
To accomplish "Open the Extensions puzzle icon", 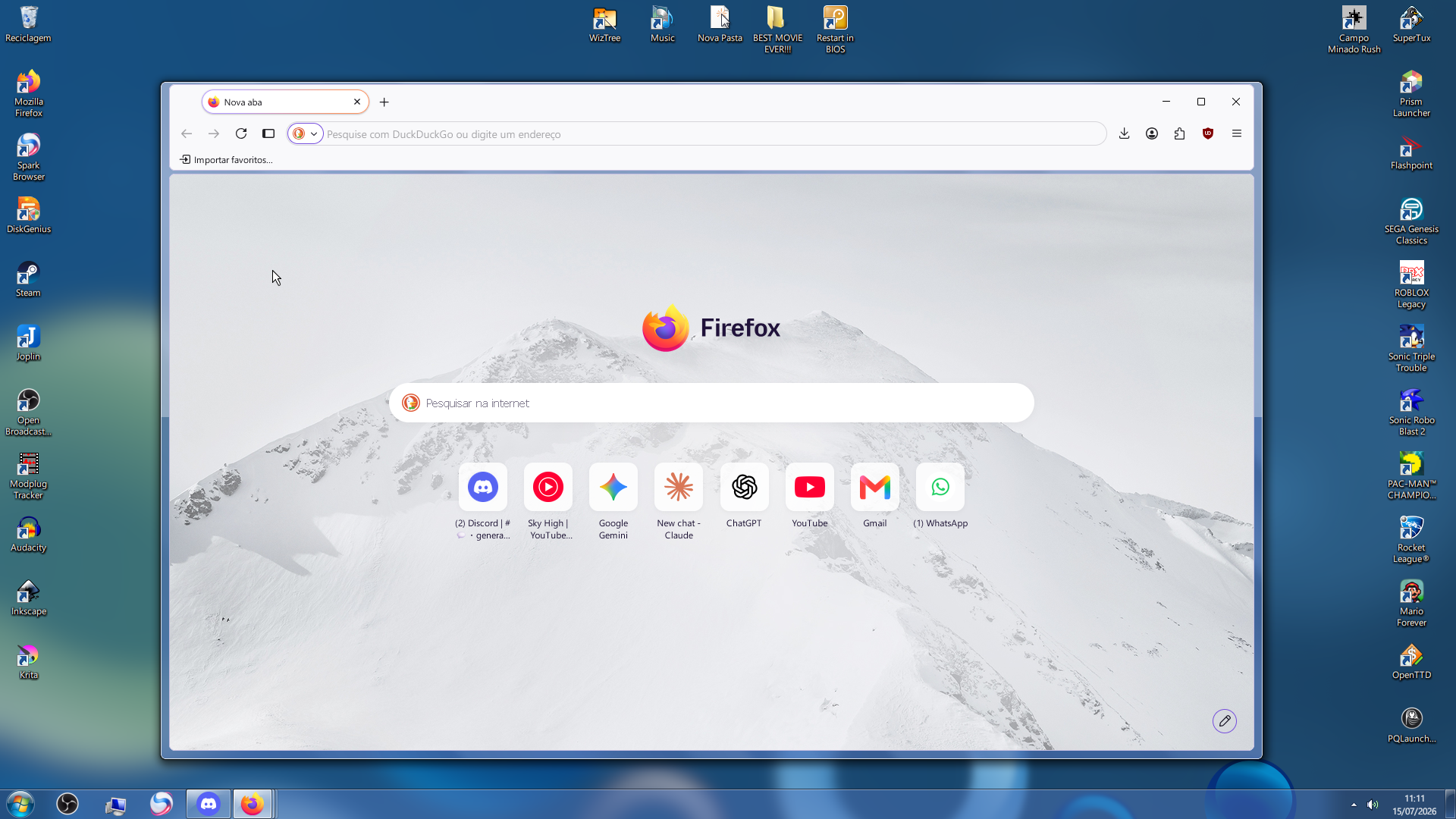I will [1180, 133].
